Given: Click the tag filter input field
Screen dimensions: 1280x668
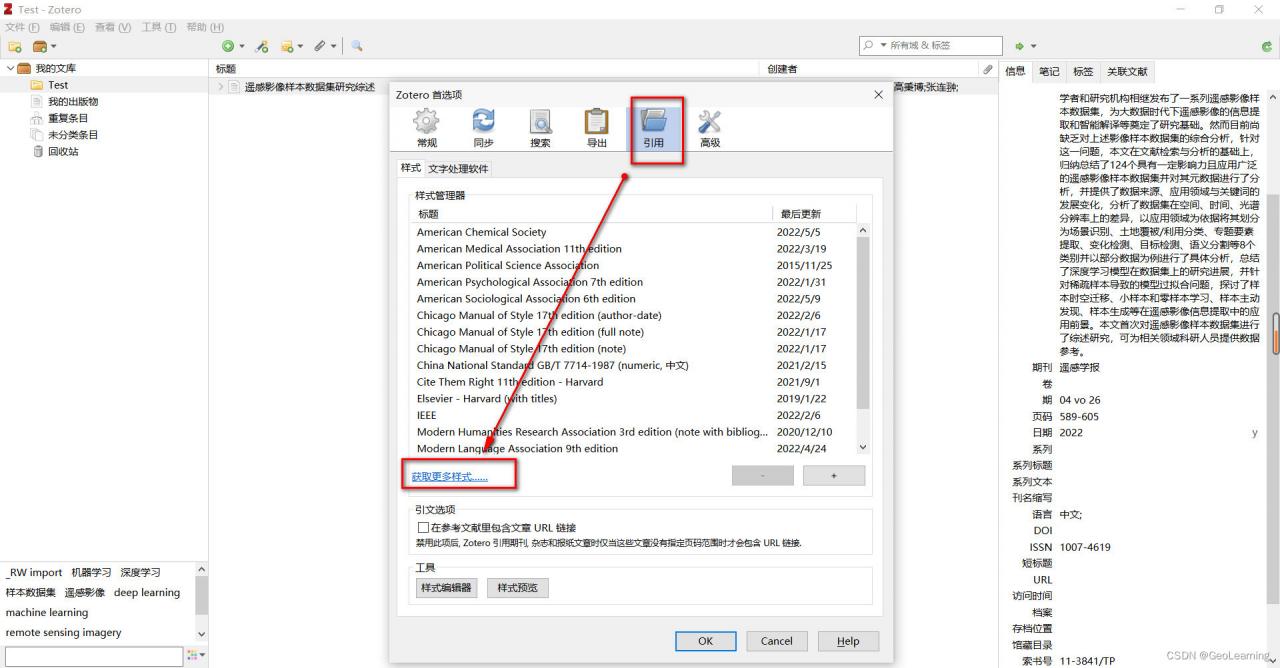Looking at the screenshot, I should [94, 656].
